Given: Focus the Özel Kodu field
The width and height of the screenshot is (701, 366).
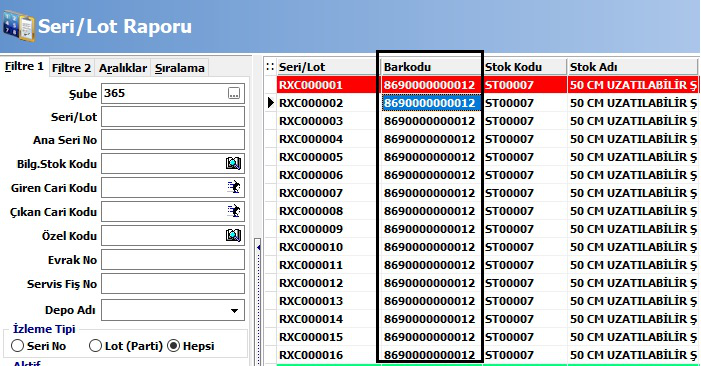Looking at the screenshot, I should (x=173, y=236).
